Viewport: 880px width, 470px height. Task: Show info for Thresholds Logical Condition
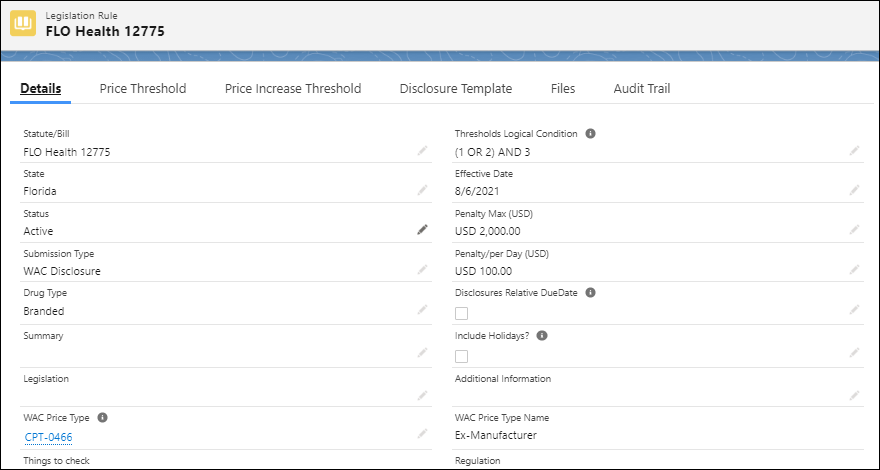[590, 134]
